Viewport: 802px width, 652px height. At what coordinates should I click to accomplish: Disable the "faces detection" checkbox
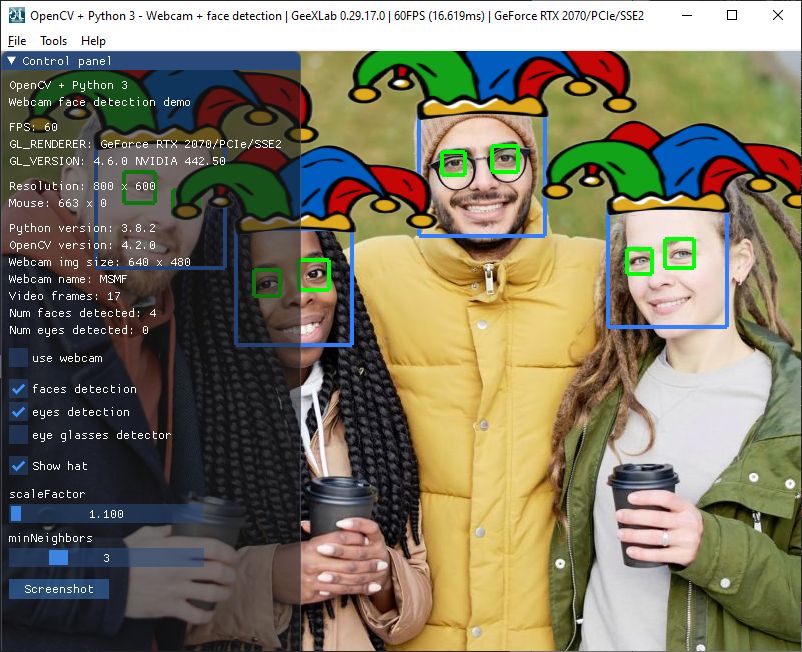pos(16,389)
